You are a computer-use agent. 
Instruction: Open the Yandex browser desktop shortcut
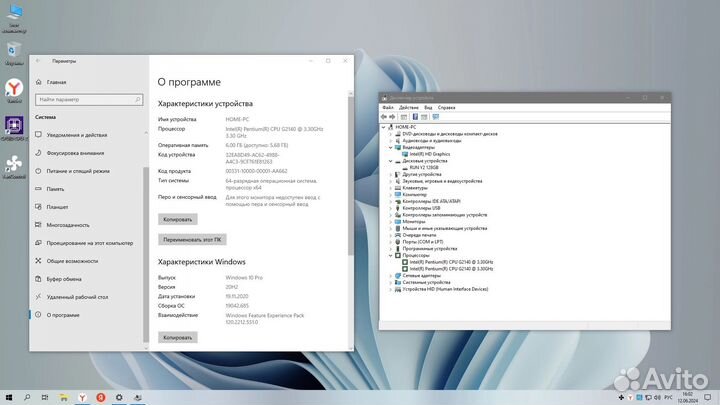click(14, 89)
